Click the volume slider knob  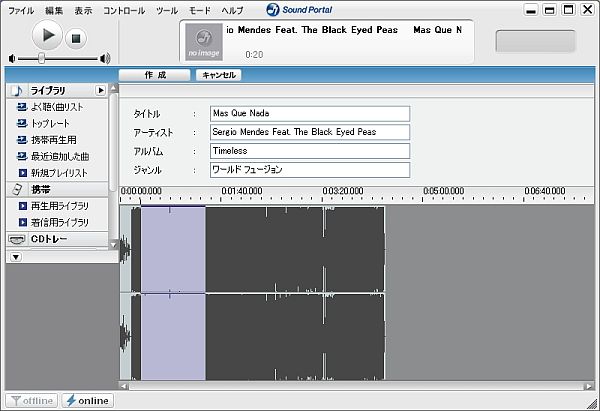pyautogui.click(x=41, y=58)
